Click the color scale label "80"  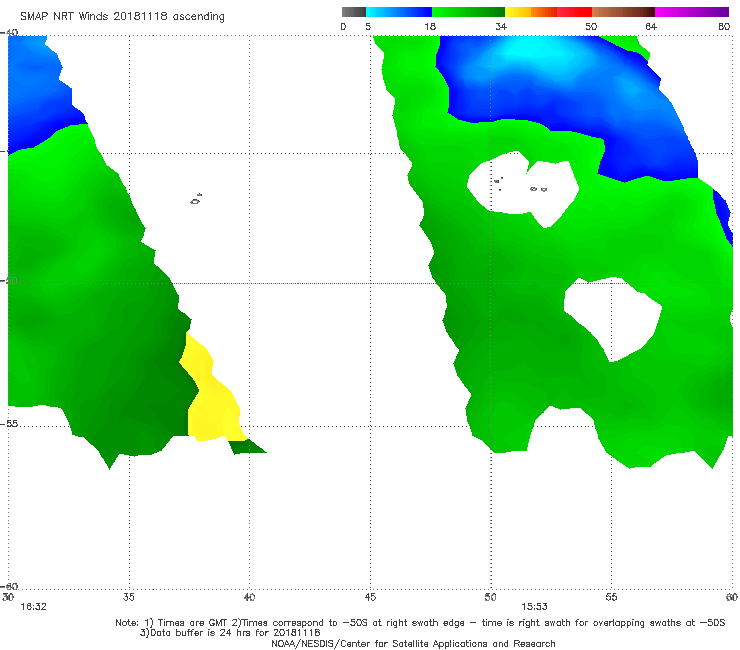724,27
